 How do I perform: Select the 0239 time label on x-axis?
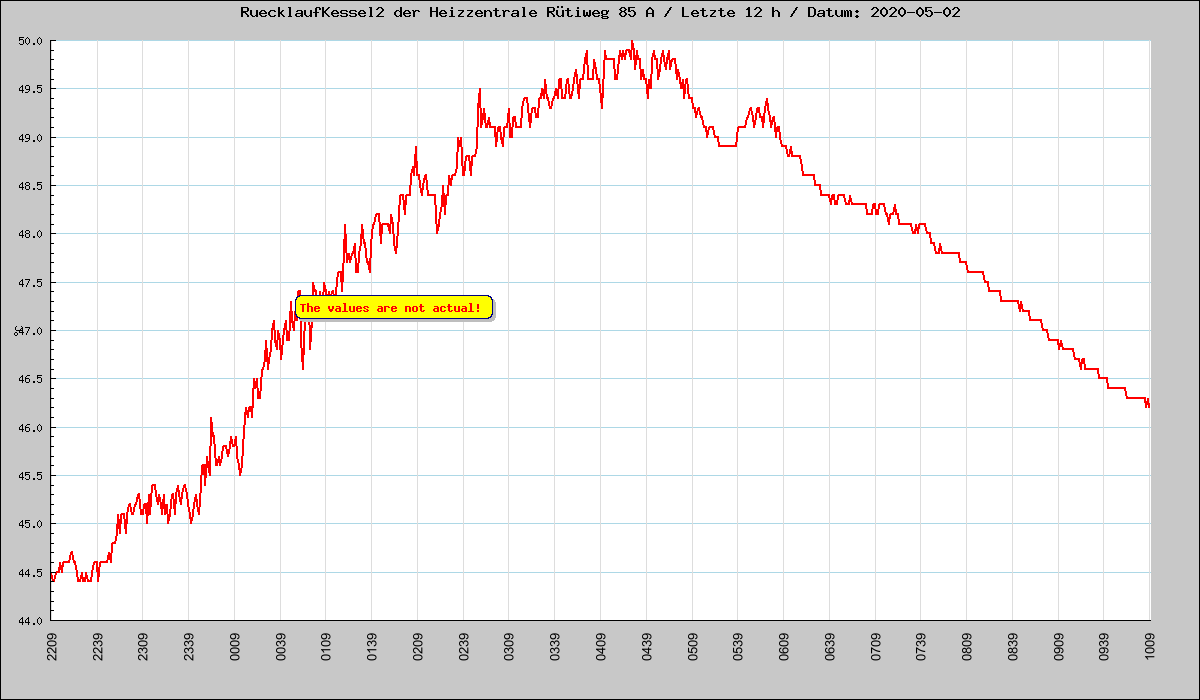(463, 645)
